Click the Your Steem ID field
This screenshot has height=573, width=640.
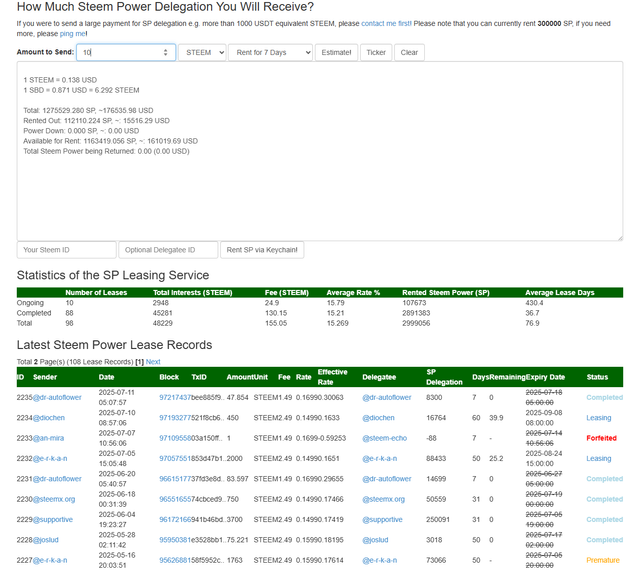(x=67, y=250)
